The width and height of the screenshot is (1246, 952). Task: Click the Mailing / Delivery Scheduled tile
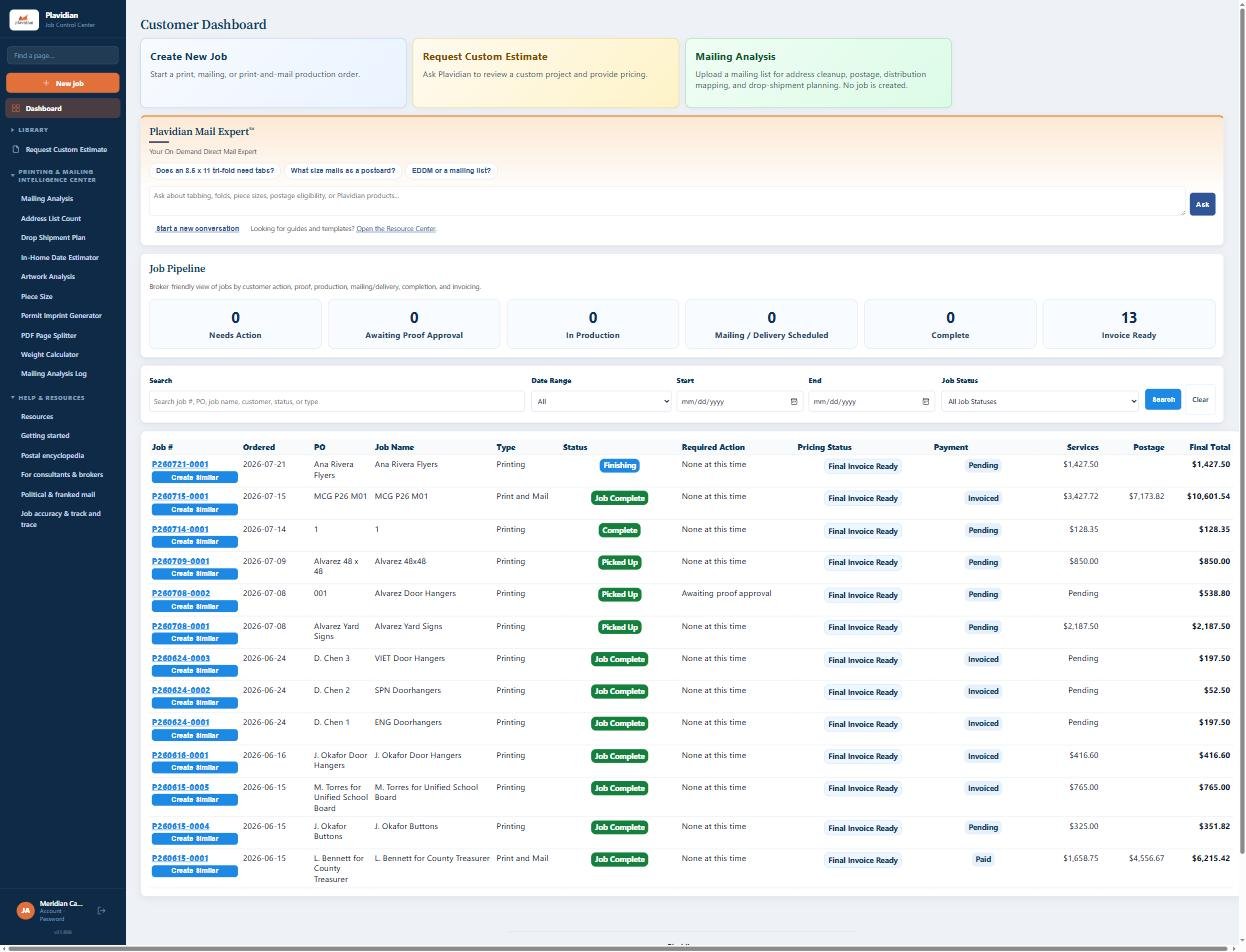(771, 324)
